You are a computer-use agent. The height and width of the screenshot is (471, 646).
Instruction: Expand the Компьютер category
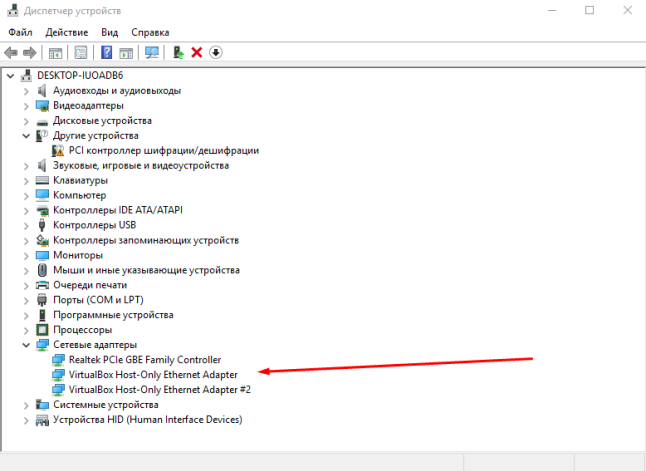tap(26, 196)
